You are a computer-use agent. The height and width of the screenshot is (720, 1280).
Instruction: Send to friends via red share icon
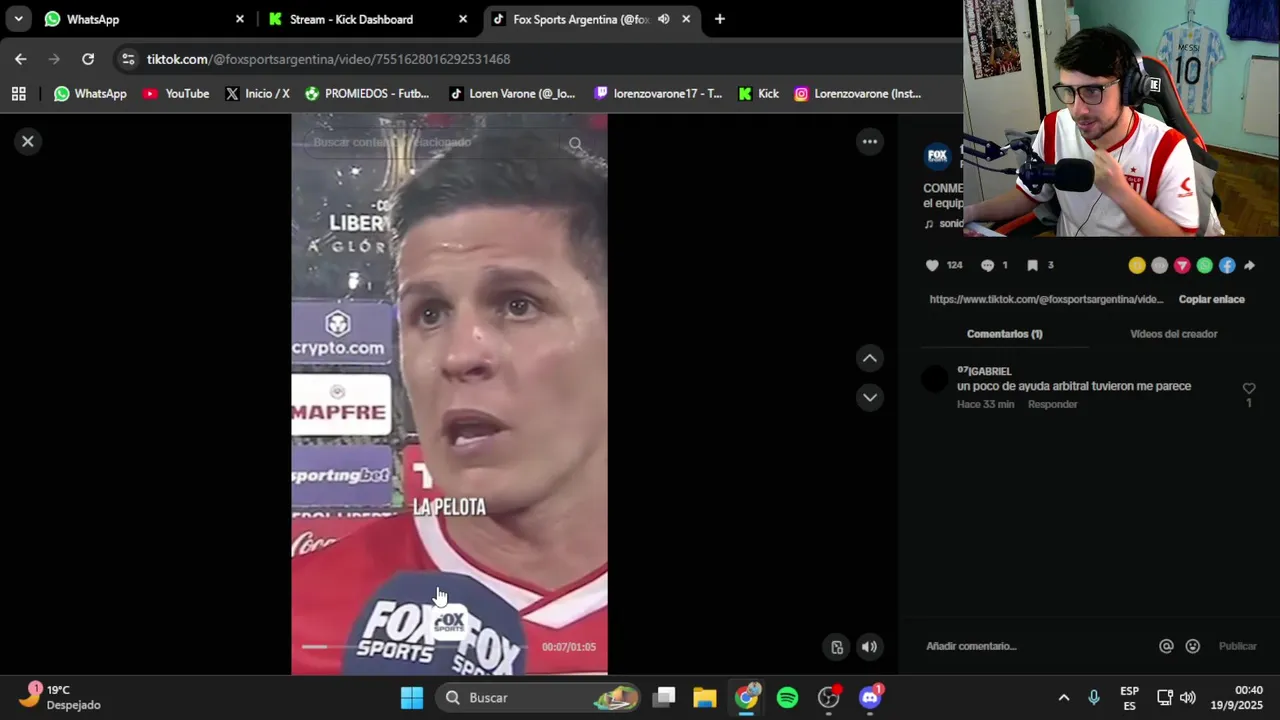tap(1182, 265)
